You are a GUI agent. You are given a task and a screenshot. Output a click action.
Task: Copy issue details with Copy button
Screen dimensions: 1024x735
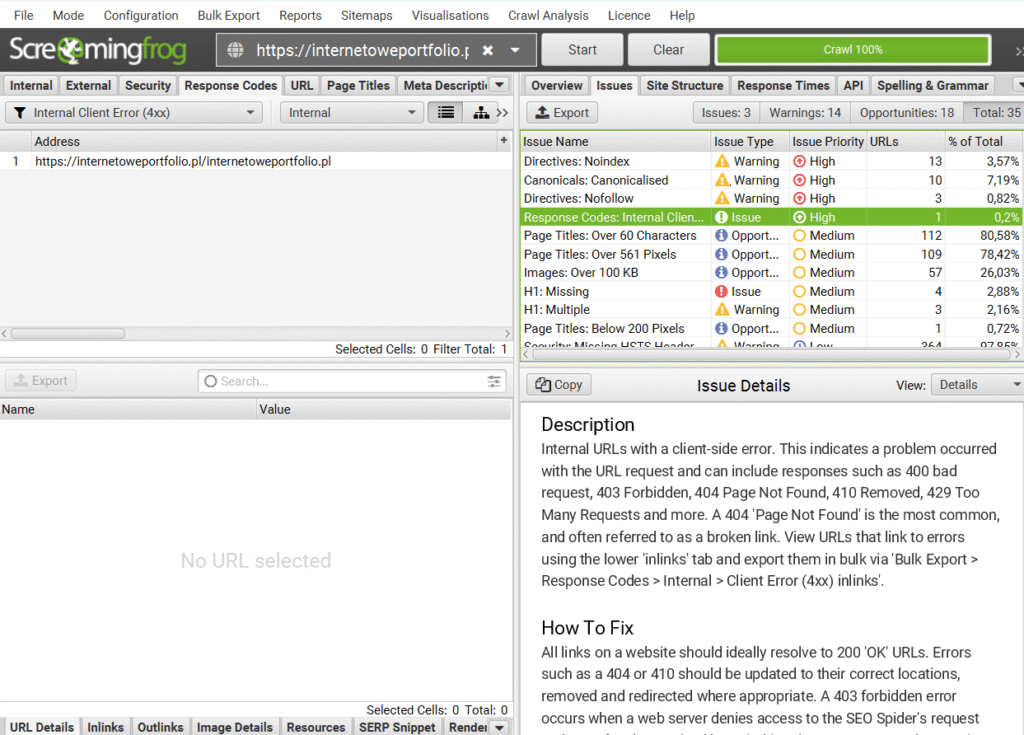tap(559, 385)
